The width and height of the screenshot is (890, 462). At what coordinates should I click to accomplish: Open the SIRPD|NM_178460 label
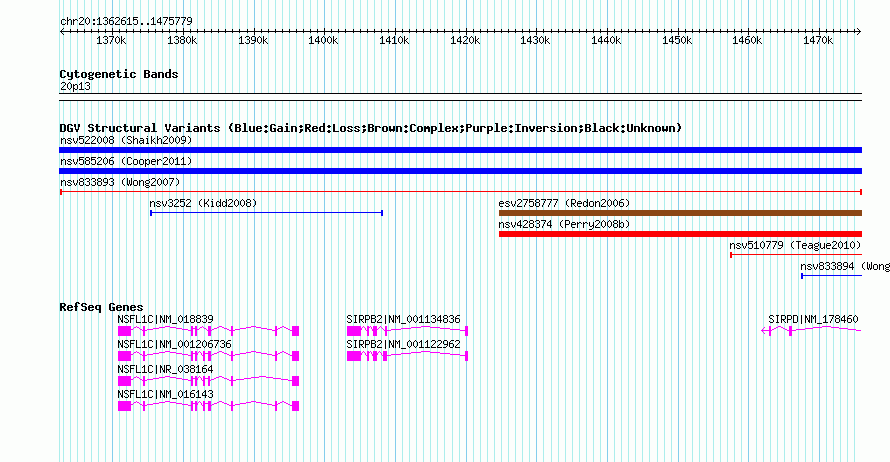coord(813,320)
